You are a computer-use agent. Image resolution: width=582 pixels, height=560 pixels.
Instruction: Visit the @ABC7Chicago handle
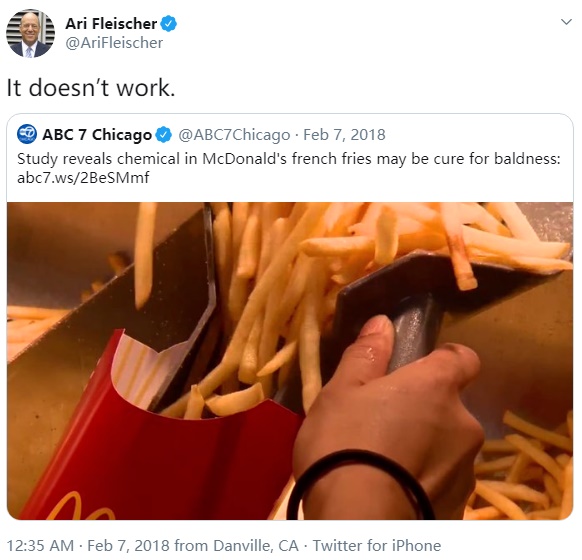tap(234, 134)
